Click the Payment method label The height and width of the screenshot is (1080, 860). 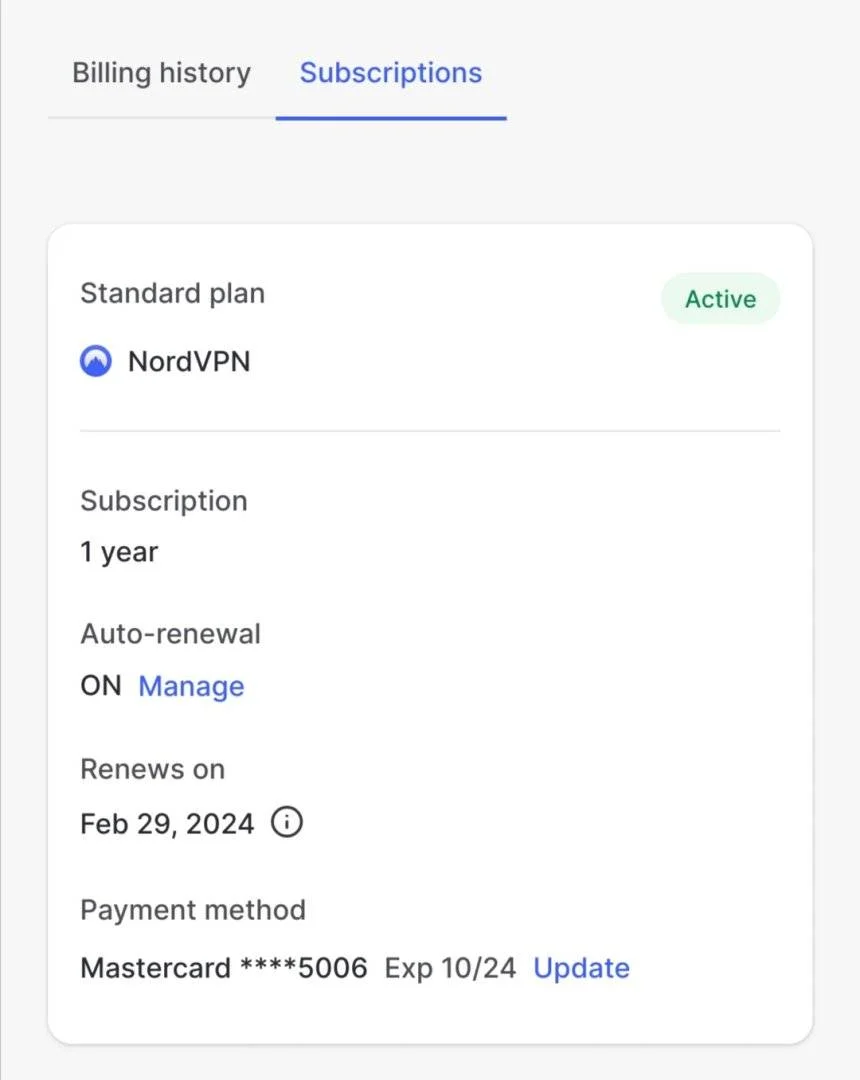(x=193, y=910)
